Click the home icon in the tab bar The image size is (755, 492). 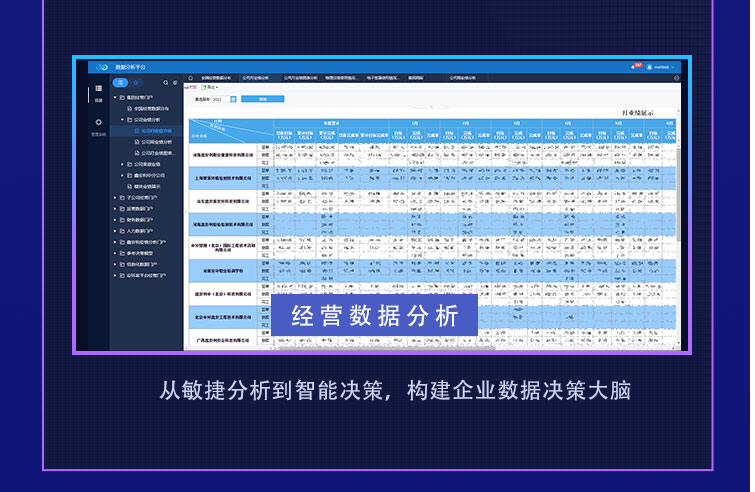[x=190, y=76]
